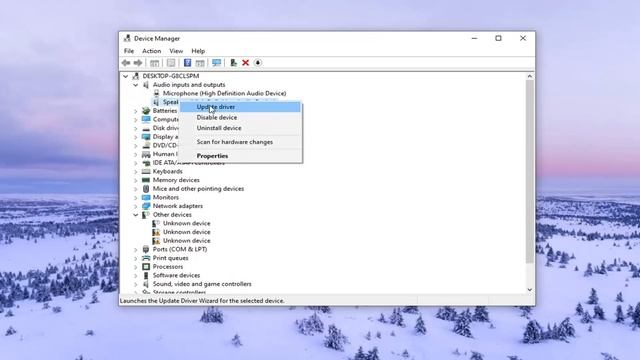
Task: Open the Properties toolbar icon
Action: (171, 63)
